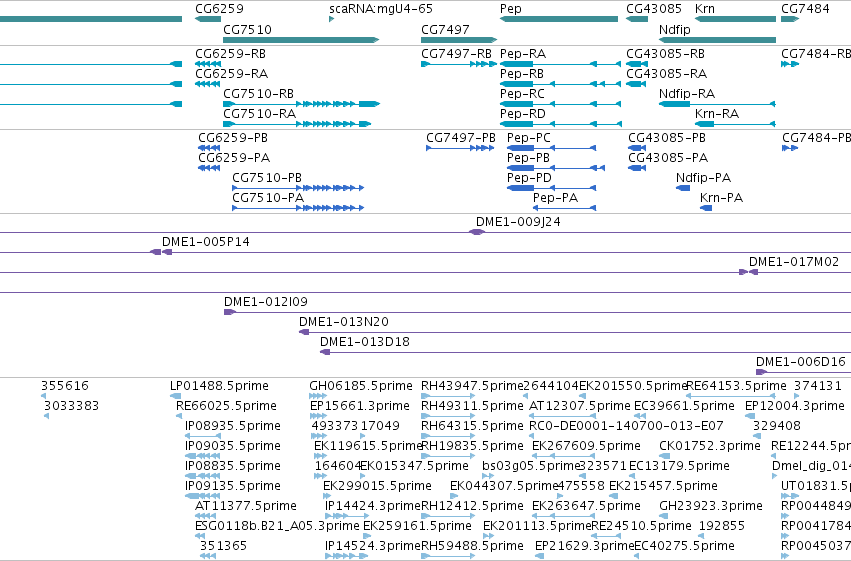The width and height of the screenshot is (851, 561).
Task: Open the Ndfip-PA protein feature
Action: (683, 188)
